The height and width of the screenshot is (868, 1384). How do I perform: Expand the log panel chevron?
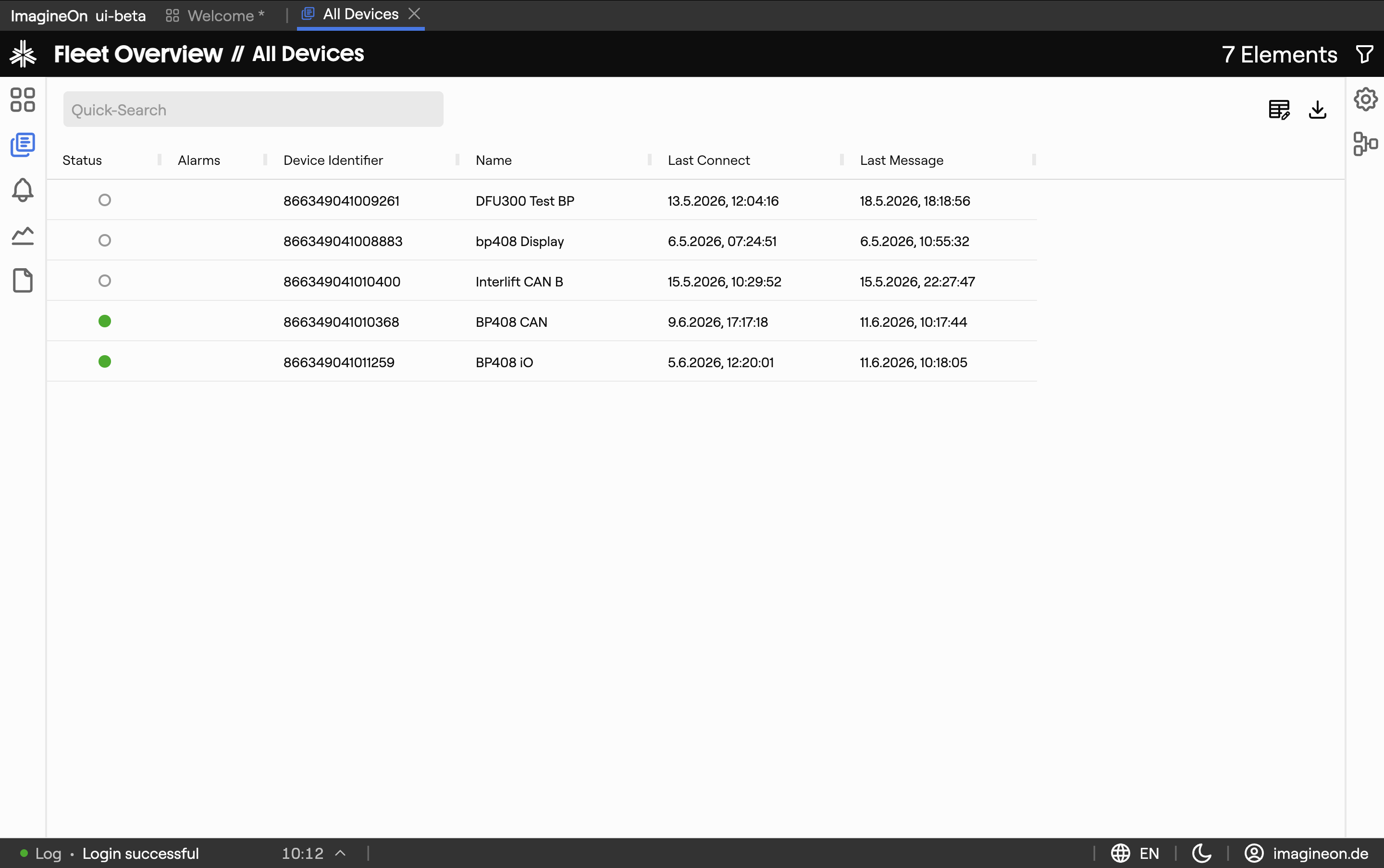click(x=340, y=853)
